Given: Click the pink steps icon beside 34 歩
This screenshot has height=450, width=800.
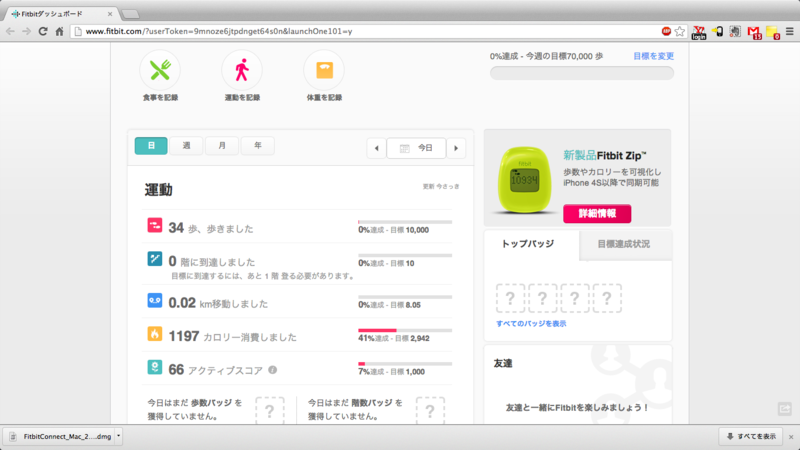Looking at the screenshot, I should pos(155,226).
